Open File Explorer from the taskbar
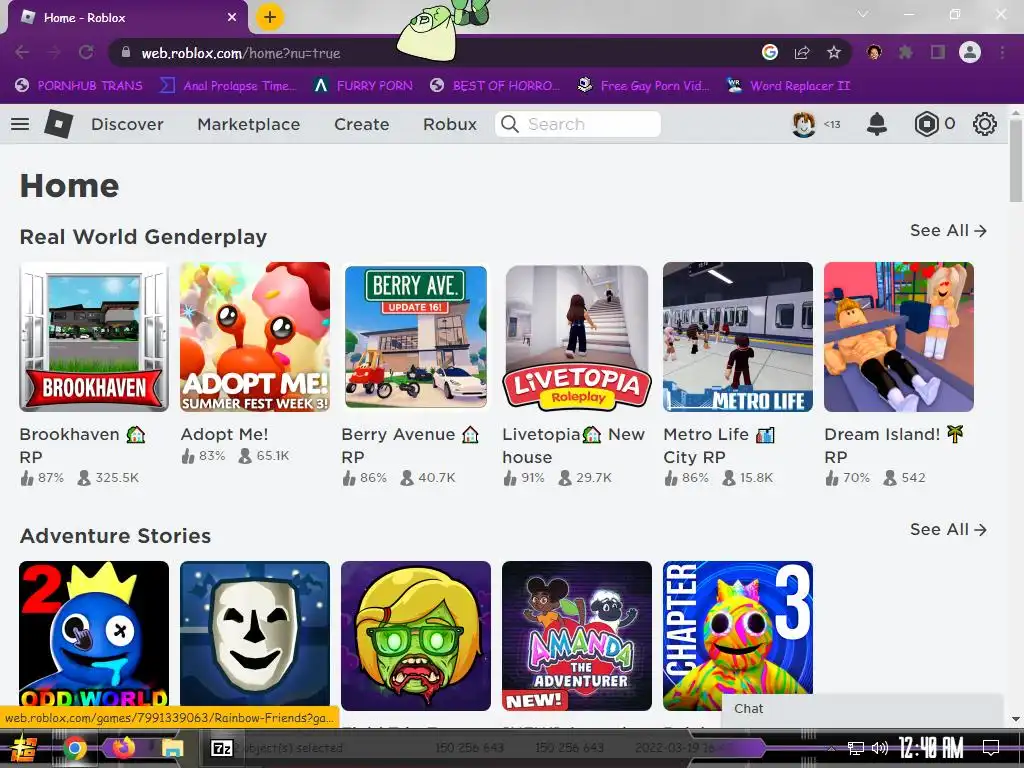This screenshot has height=768, width=1024. pos(172,748)
